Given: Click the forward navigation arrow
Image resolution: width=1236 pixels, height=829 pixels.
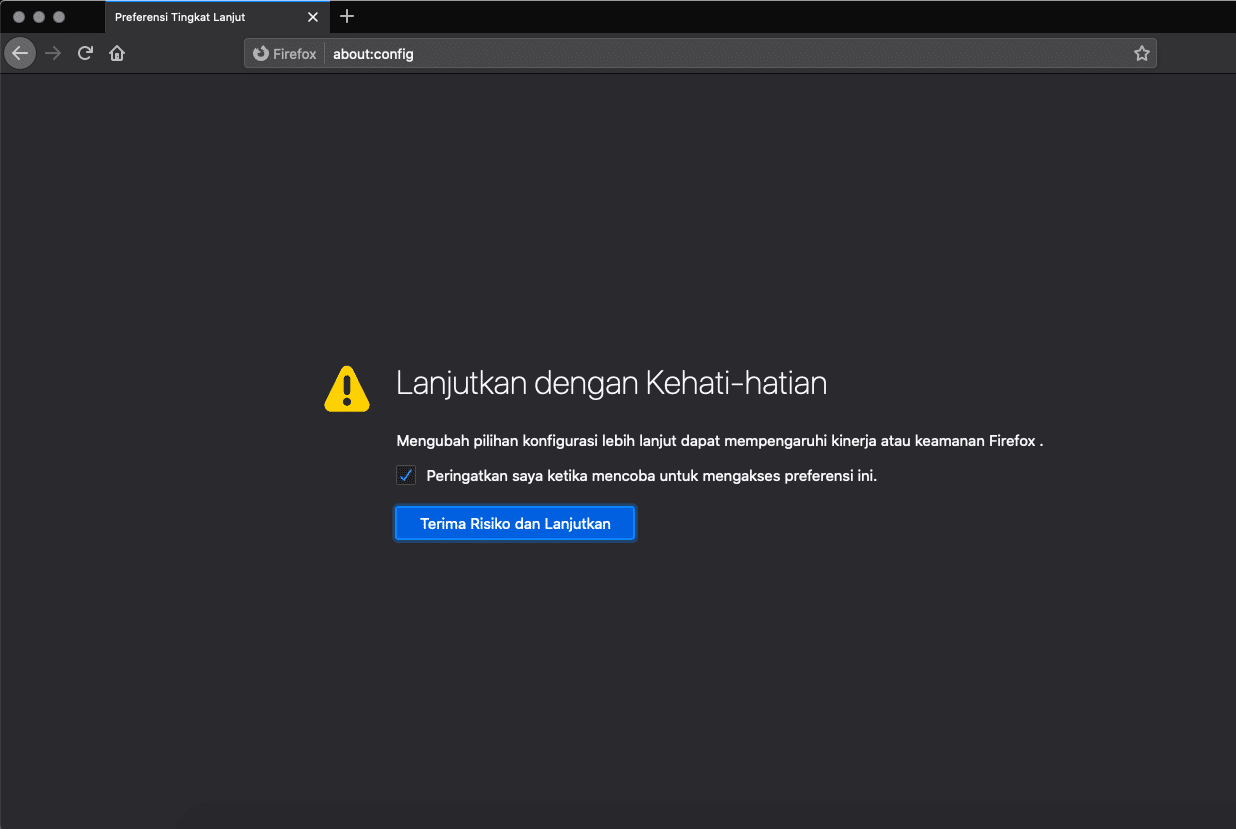Looking at the screenshot, I should 53,53.
